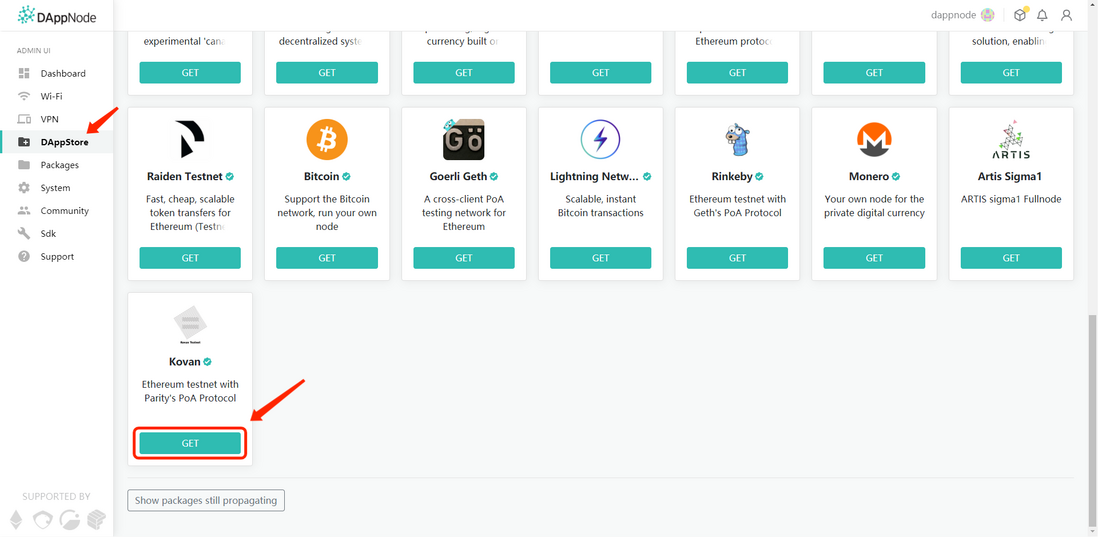Open the notifications bell icon
1098x537 pixels.
coord(1043,15)
